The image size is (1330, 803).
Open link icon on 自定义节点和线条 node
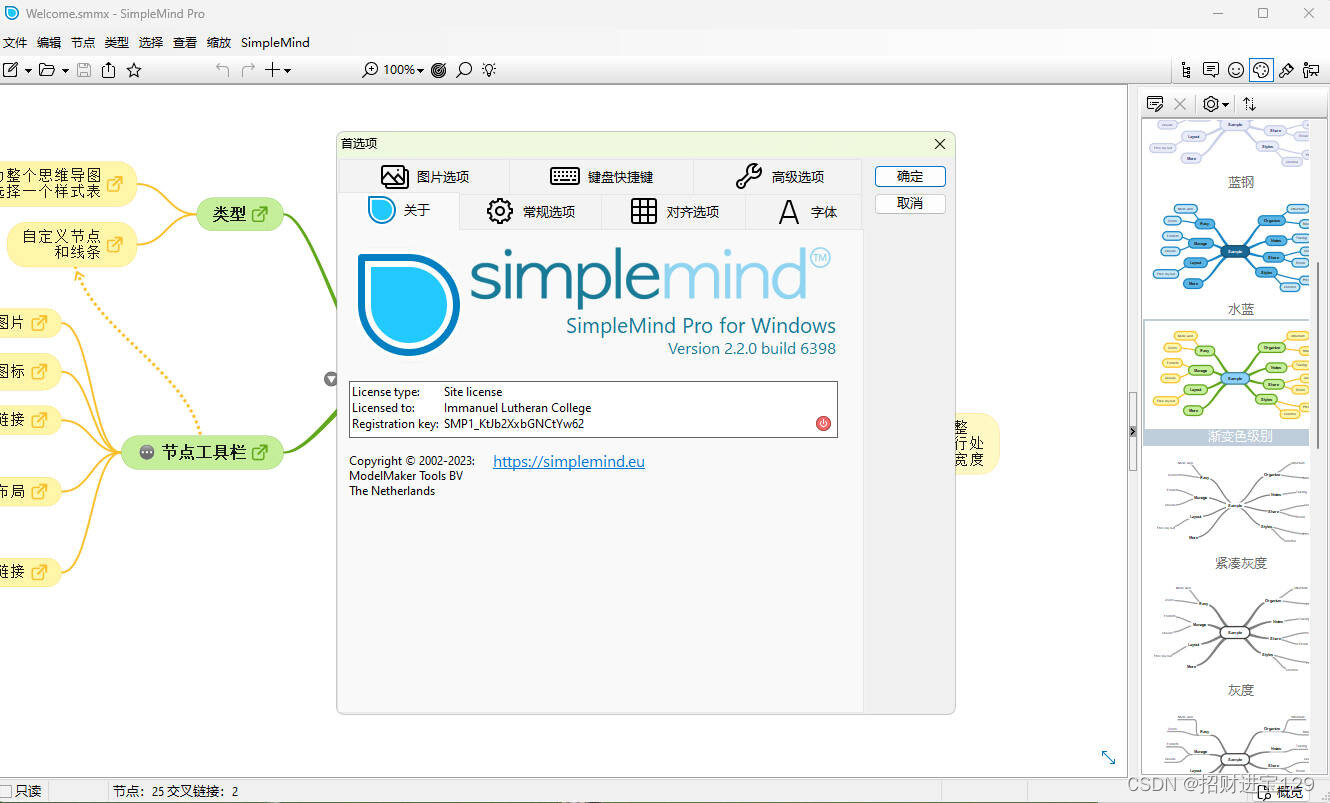tap(115, 244)
